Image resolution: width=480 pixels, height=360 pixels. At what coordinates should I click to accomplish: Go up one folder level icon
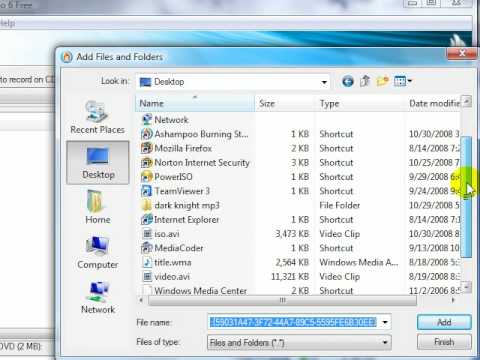pos(365,81)
